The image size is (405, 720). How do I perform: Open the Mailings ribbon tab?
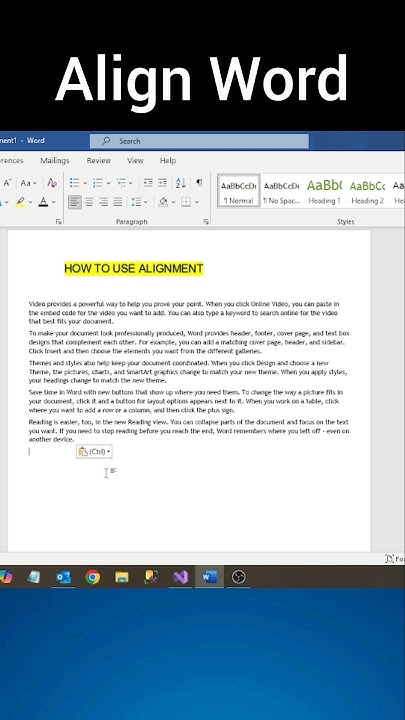(55, 160)
